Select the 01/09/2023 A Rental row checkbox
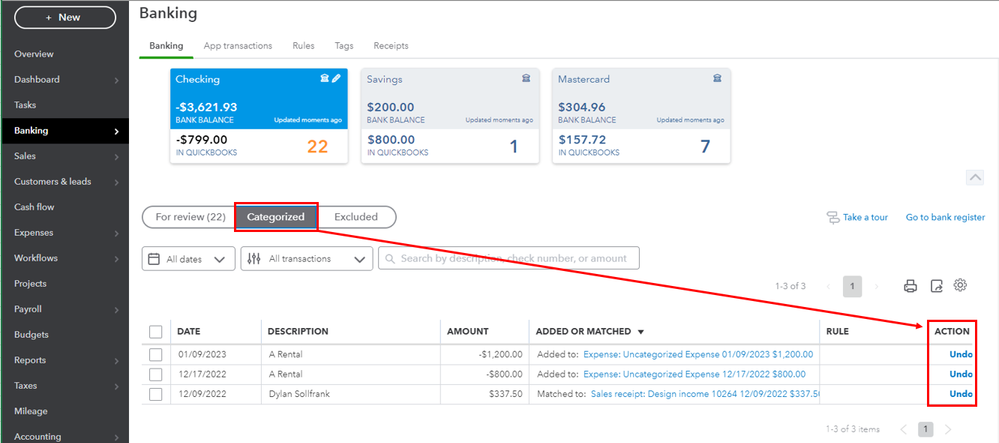Image resolution: width=999 pixels, height=443 pixels. [x=155, y=354]
